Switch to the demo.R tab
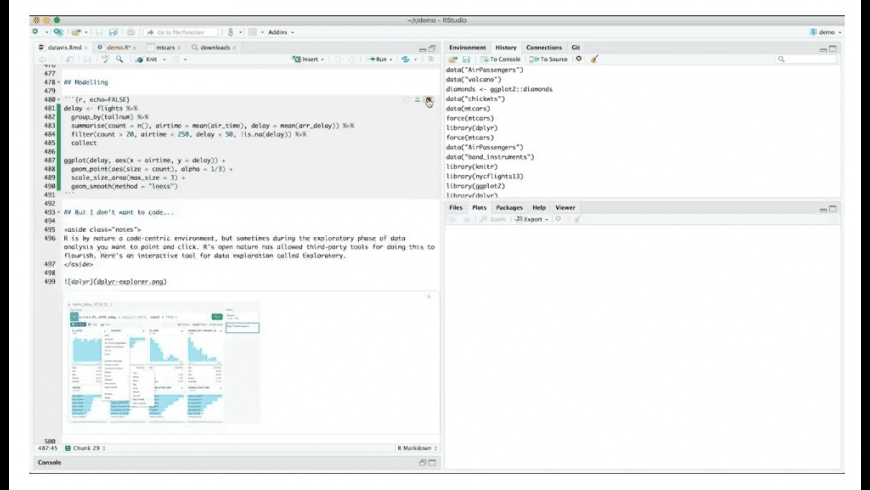870x490 pixels. point(117,48)
